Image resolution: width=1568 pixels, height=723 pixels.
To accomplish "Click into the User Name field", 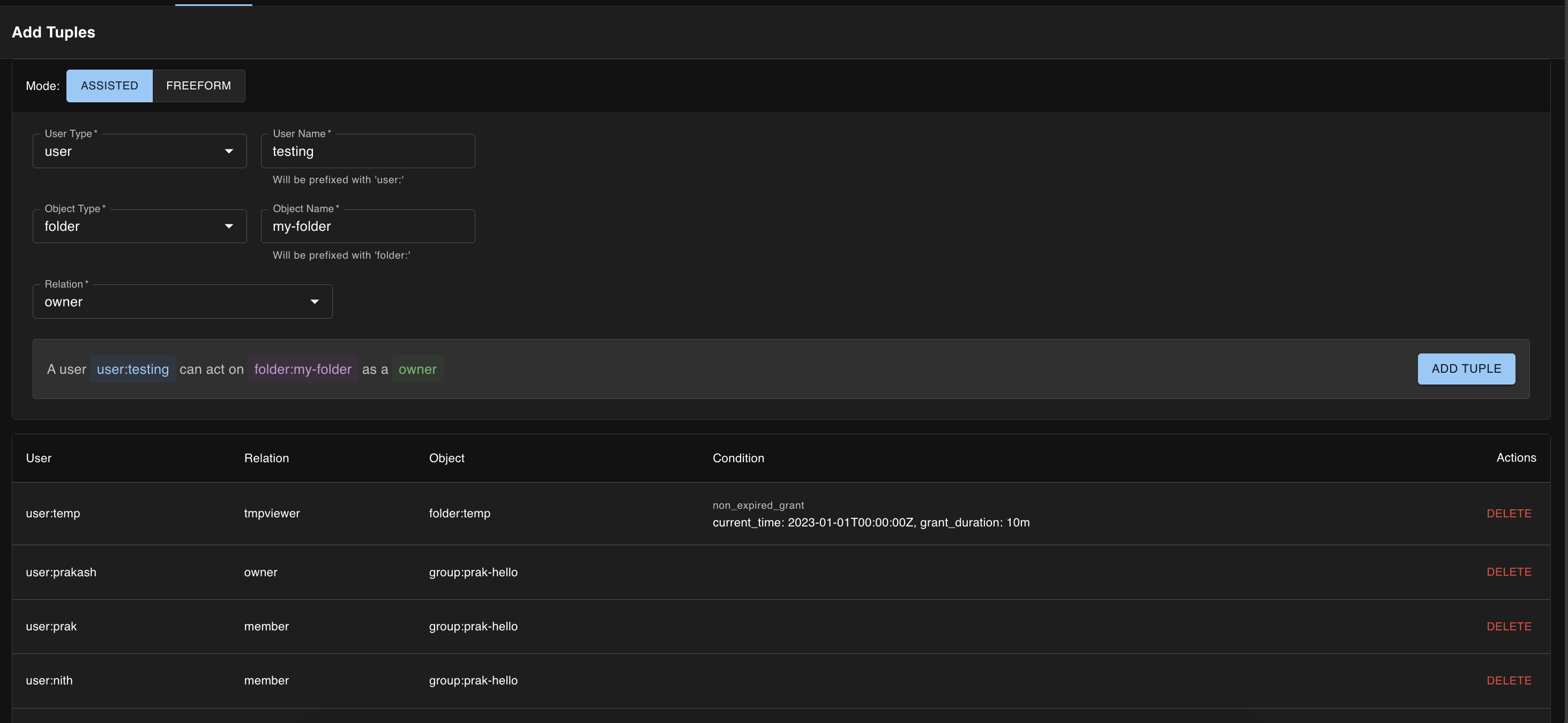I will pos(368,152).
